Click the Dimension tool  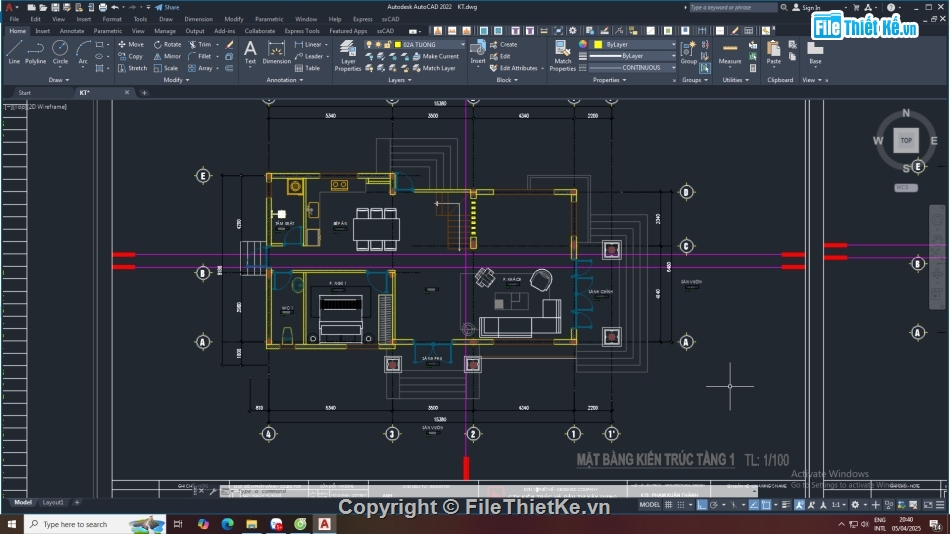[x=276, y=52]
